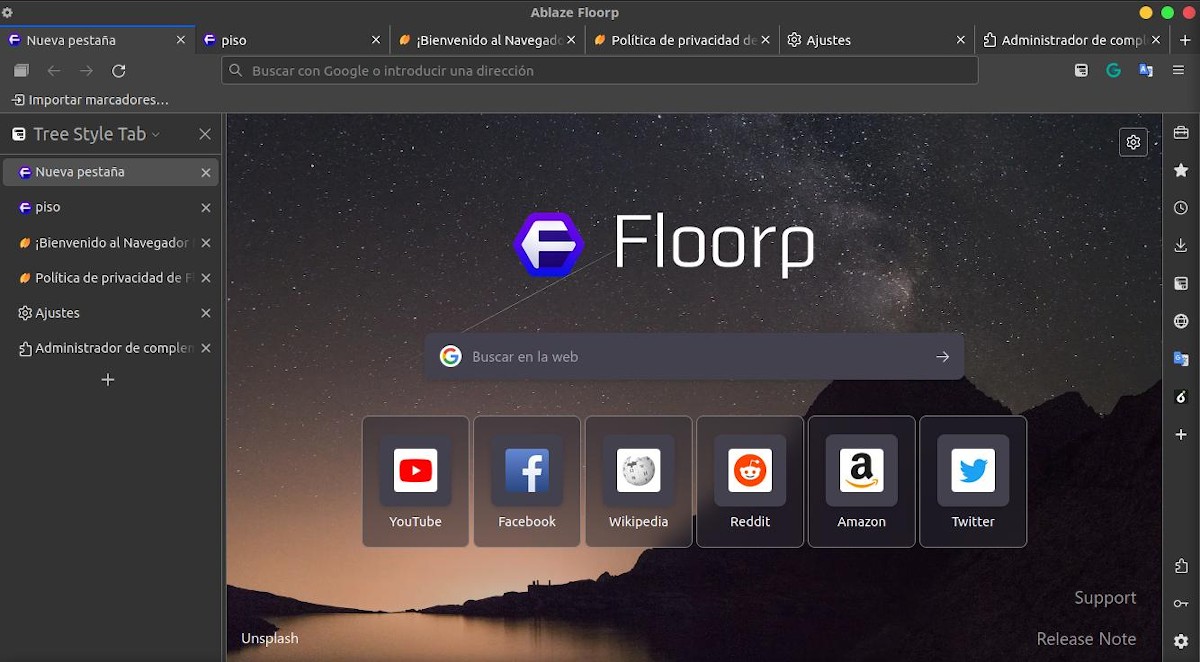Viewport: 1200px width, 662px height.
Task: Close 'Ajustes' tab in the tree list
Action: click(x=206, y=313)
